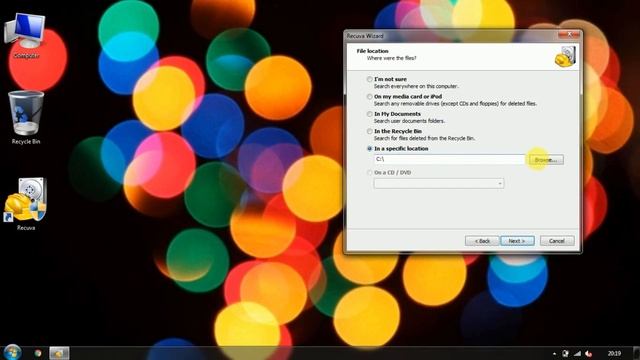
Task: Select "In a specific location" radio option
Action: 369,149
